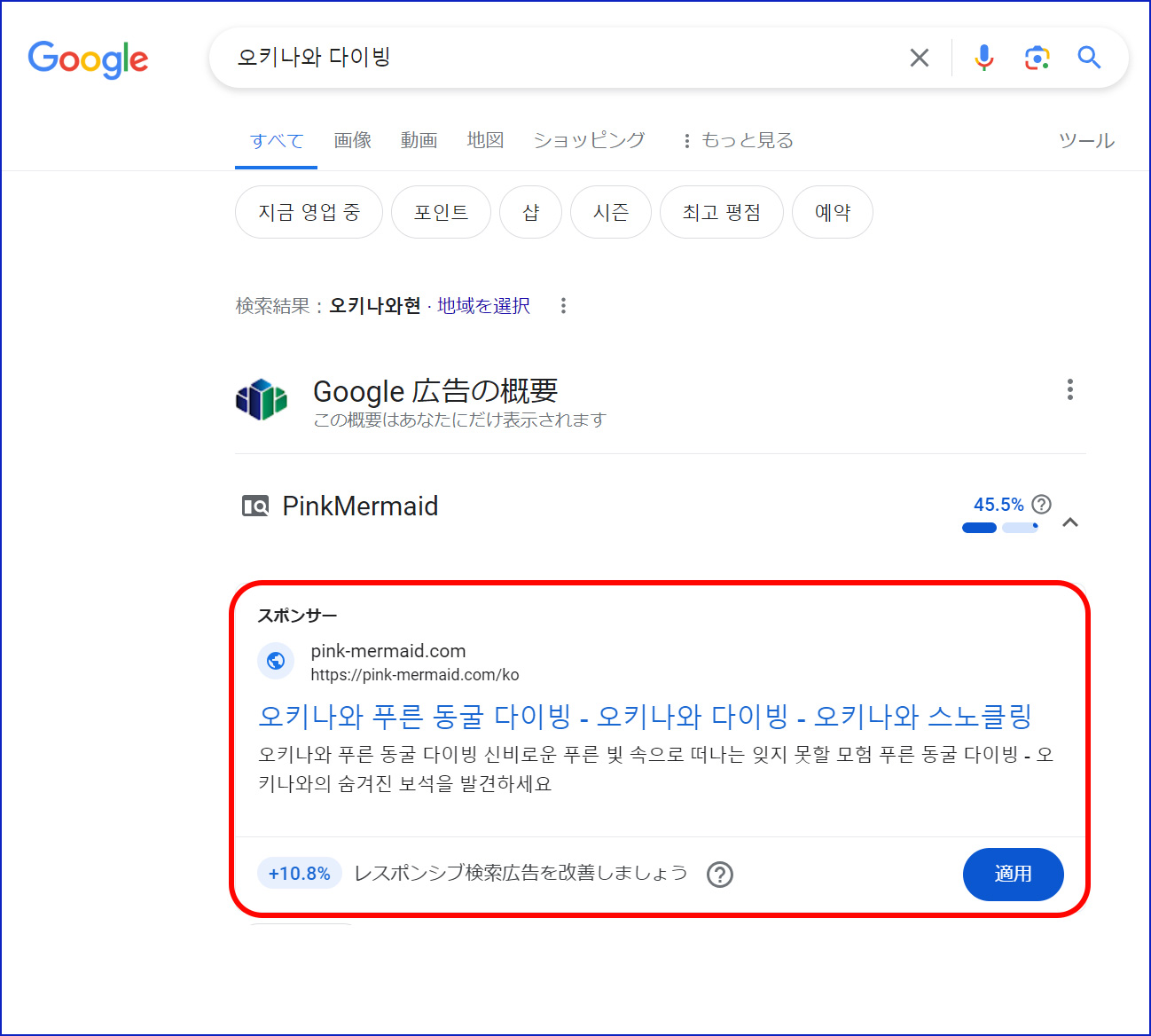Viewport: 1151px width, 1036px height.
Task: Start voice search with microphone icon
Action: click(x=983, y=59)
